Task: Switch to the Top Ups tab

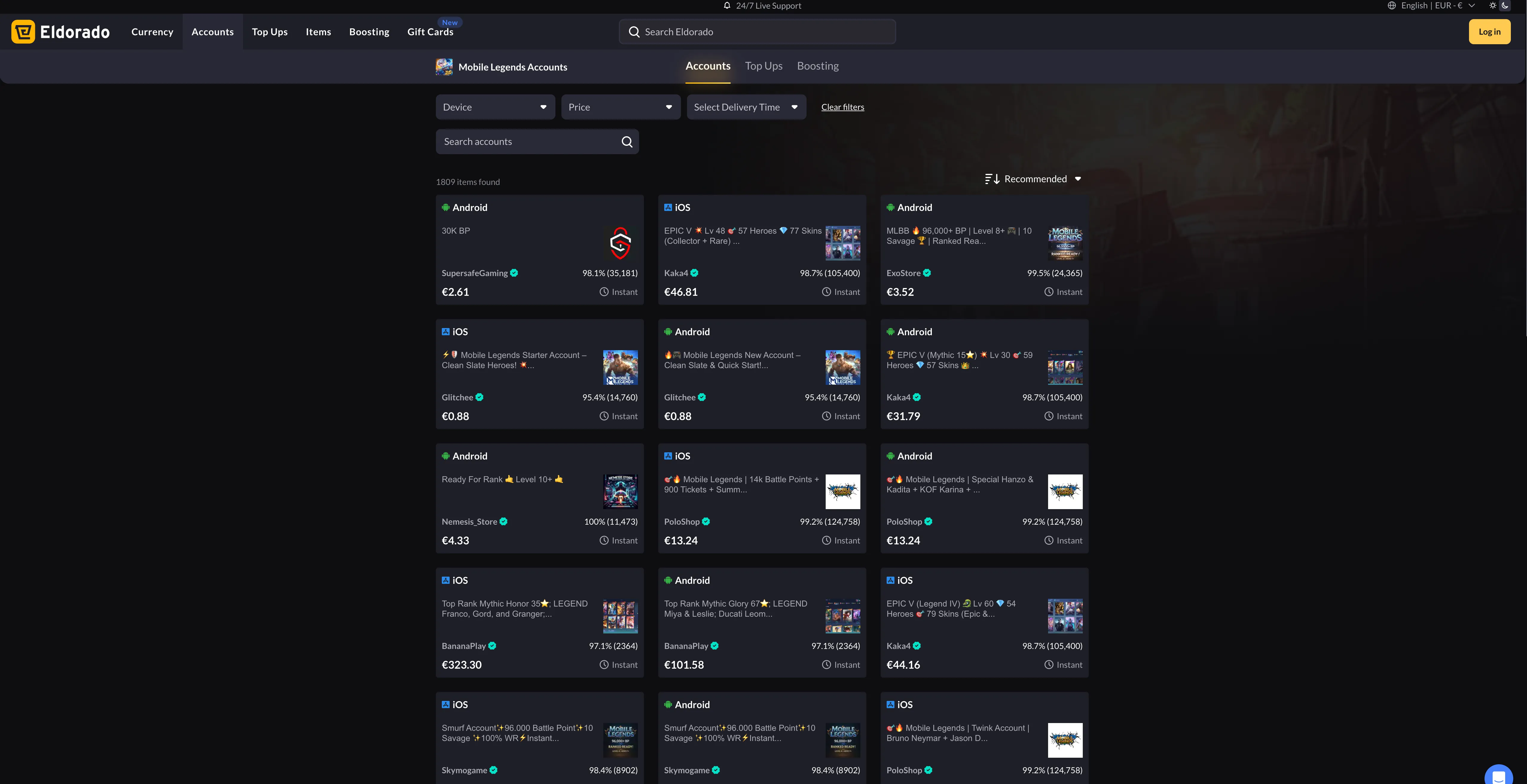Action: tap(763, 66)
